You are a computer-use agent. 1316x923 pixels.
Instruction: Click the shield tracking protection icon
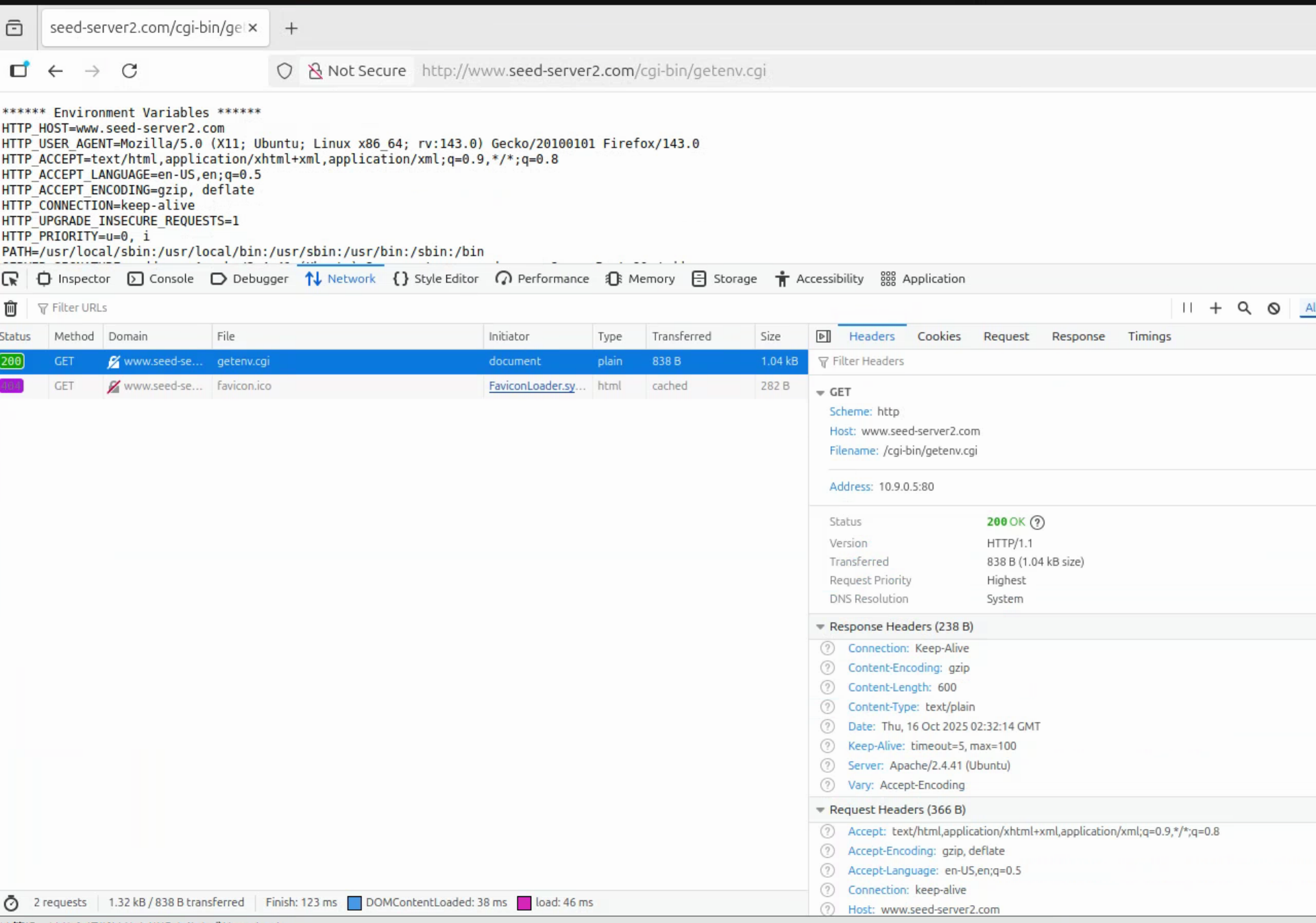coord(284,71)
